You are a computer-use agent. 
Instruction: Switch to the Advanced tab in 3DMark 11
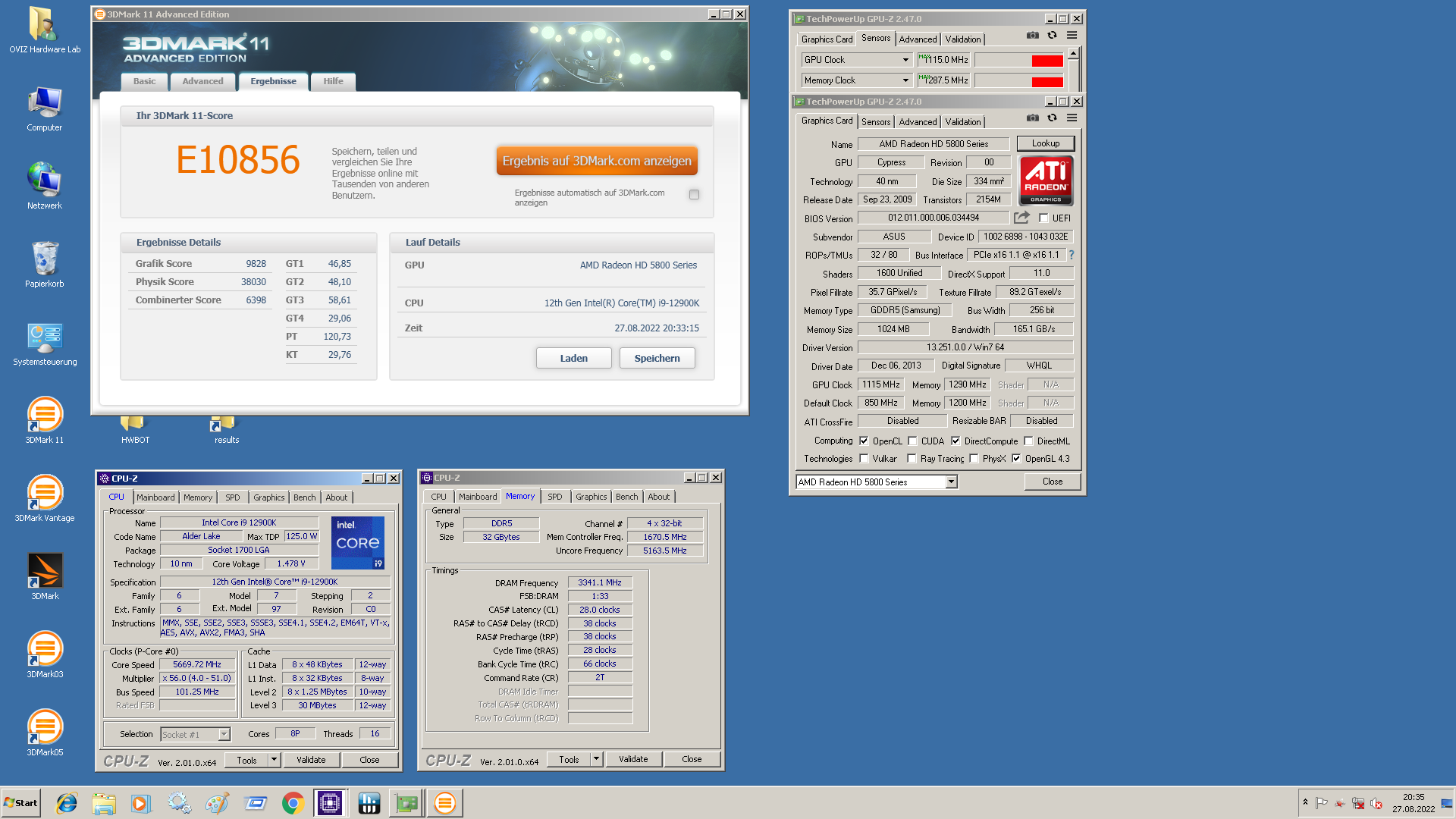point(202,82)
